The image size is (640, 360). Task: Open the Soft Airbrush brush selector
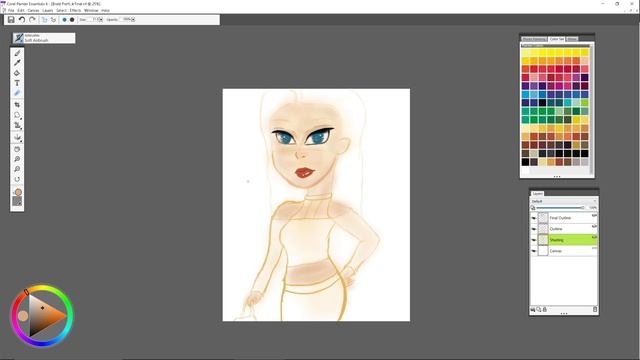tap(44, 38)
